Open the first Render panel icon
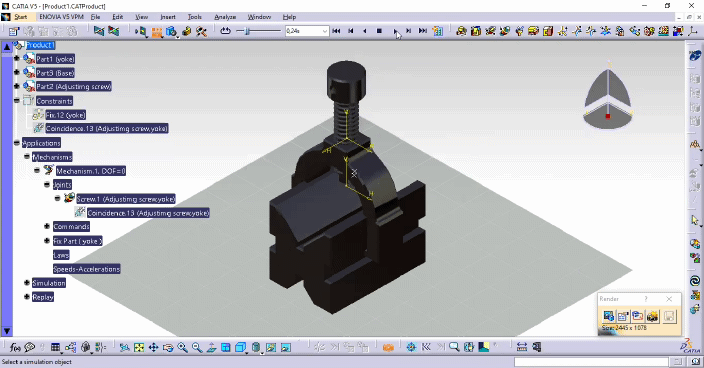The height and width of the screenshot is (368, 704). point(608,316)
